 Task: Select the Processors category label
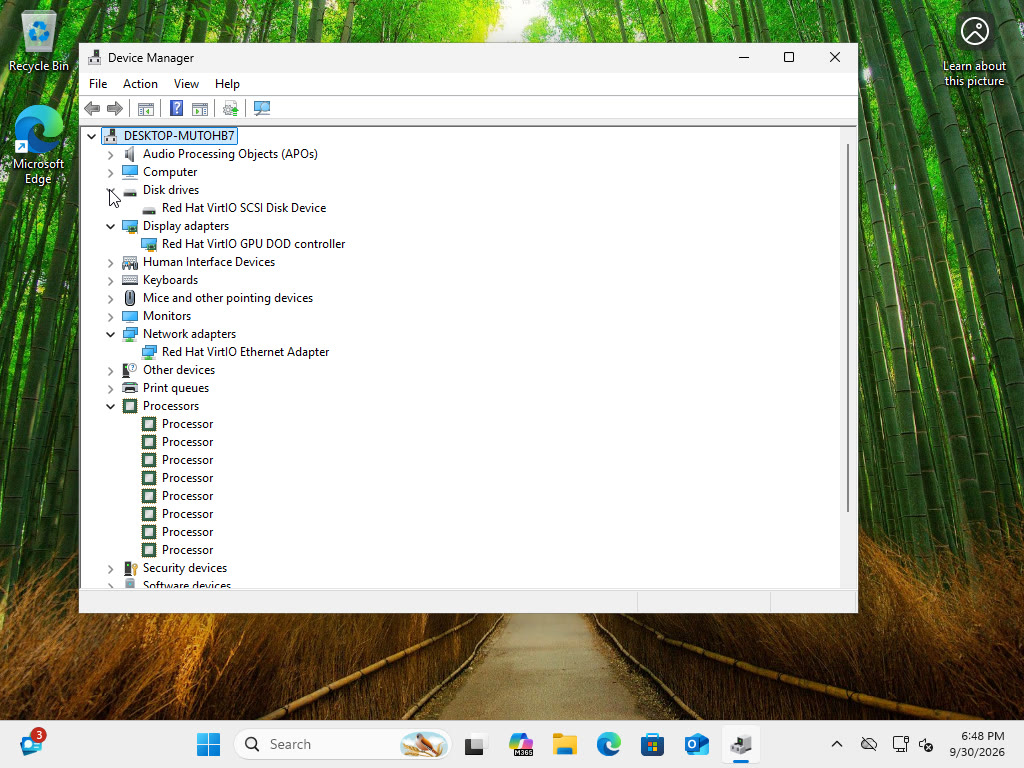pos(171,406)
